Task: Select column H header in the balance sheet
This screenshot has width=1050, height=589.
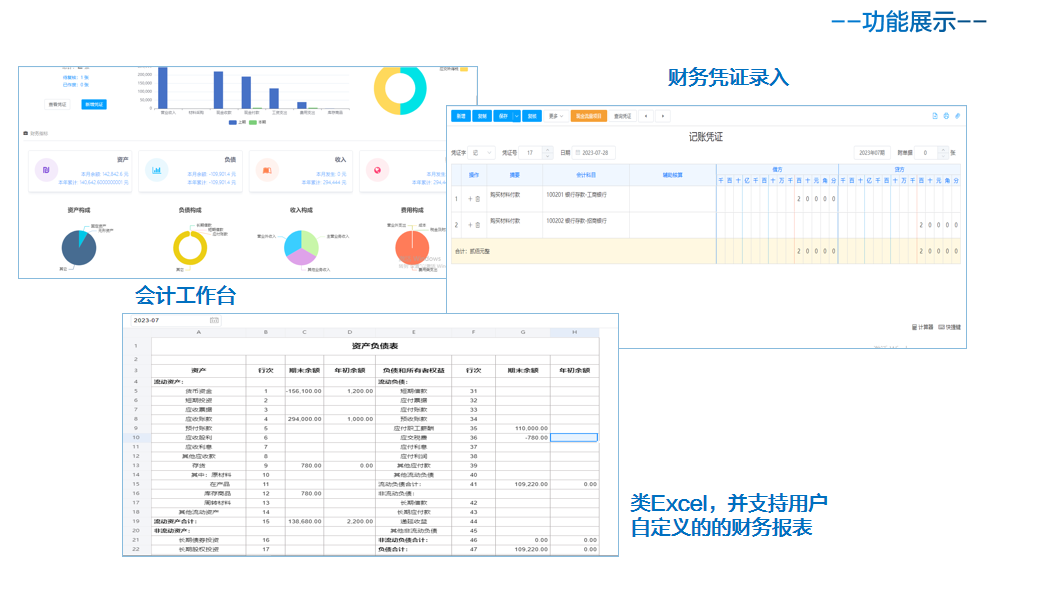Action: pyautogui.click(x=574, y=332)
